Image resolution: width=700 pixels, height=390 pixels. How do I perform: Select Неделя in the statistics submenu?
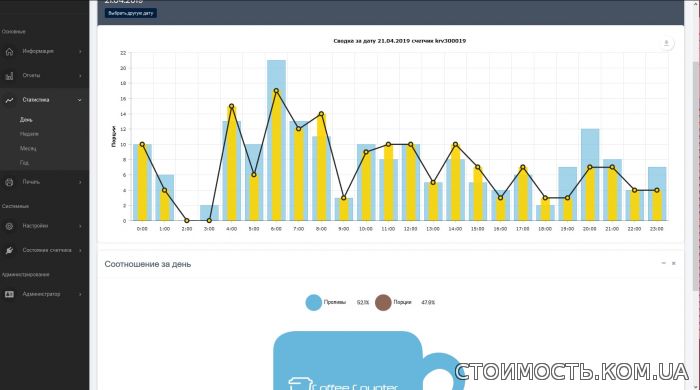pos(29,134)
